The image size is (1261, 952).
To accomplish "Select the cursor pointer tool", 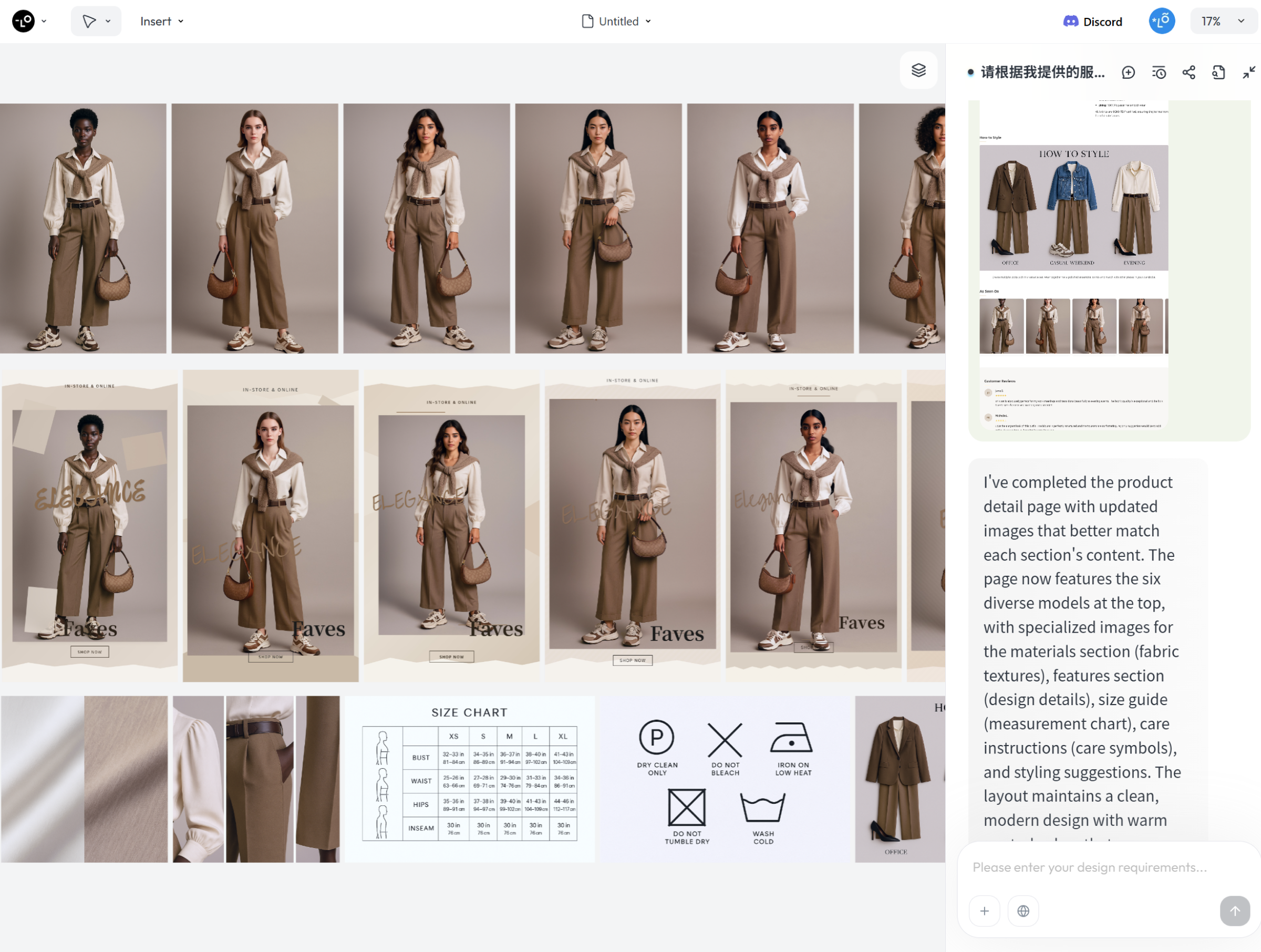I will pyautogui.click(x=89, y=21).
